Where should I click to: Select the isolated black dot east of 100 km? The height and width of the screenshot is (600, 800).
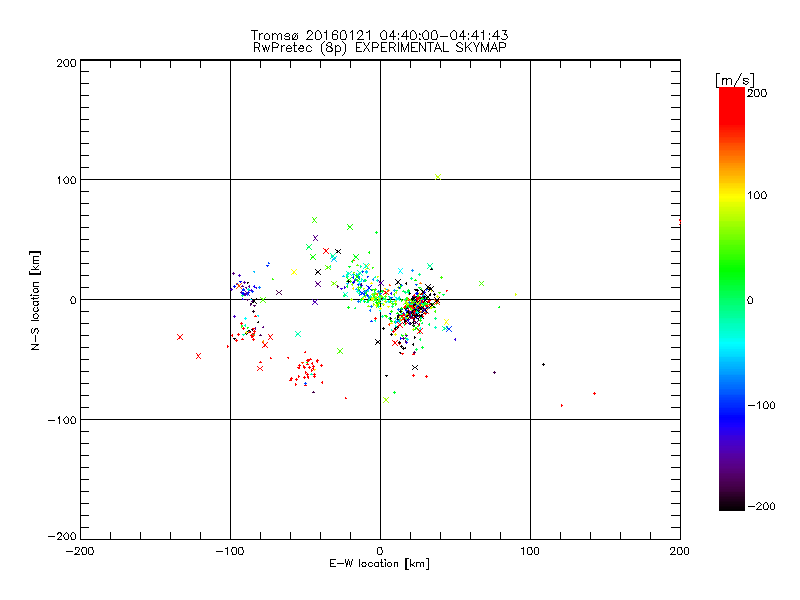[543, 364]
